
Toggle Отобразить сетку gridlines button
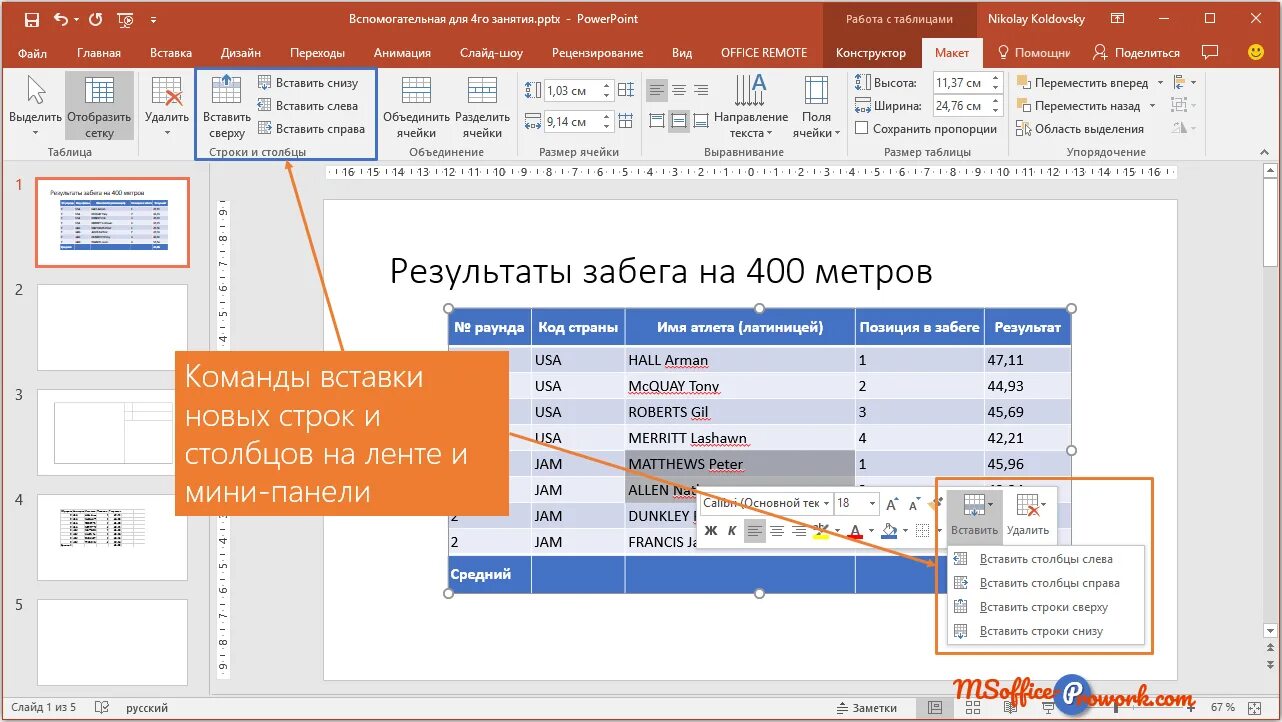pyautogui.click(x=99, y=106)
